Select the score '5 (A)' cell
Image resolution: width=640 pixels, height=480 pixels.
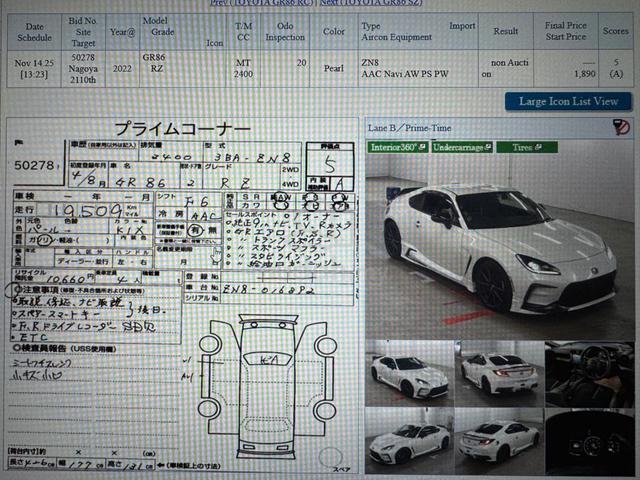pos(616,69)
